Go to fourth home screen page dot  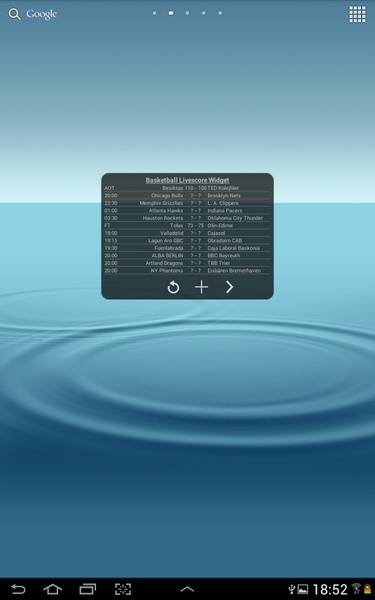click(204, 13)
